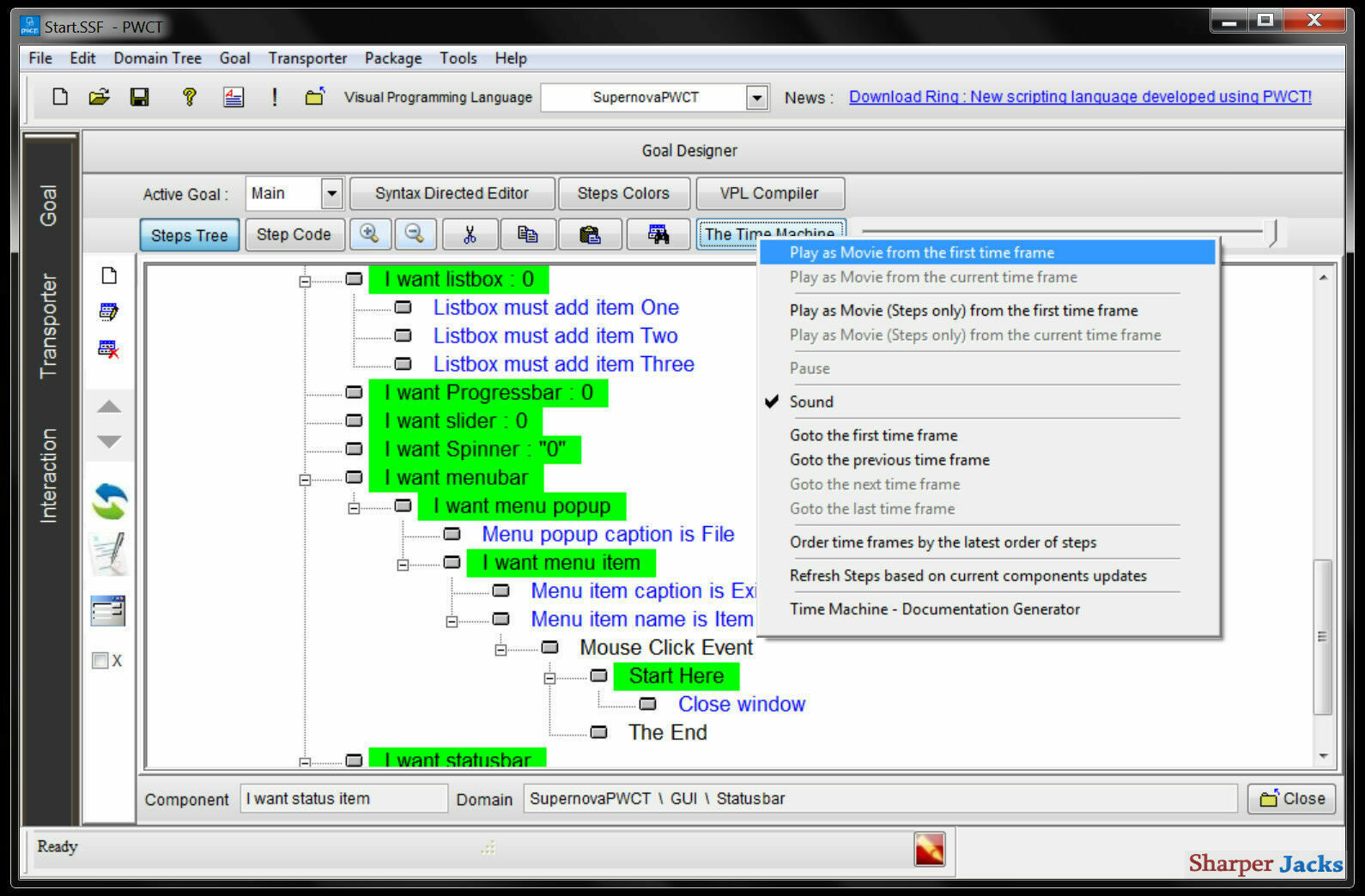Click the Steps Tree button
The image size is (1365, 896).
[189, 235]
